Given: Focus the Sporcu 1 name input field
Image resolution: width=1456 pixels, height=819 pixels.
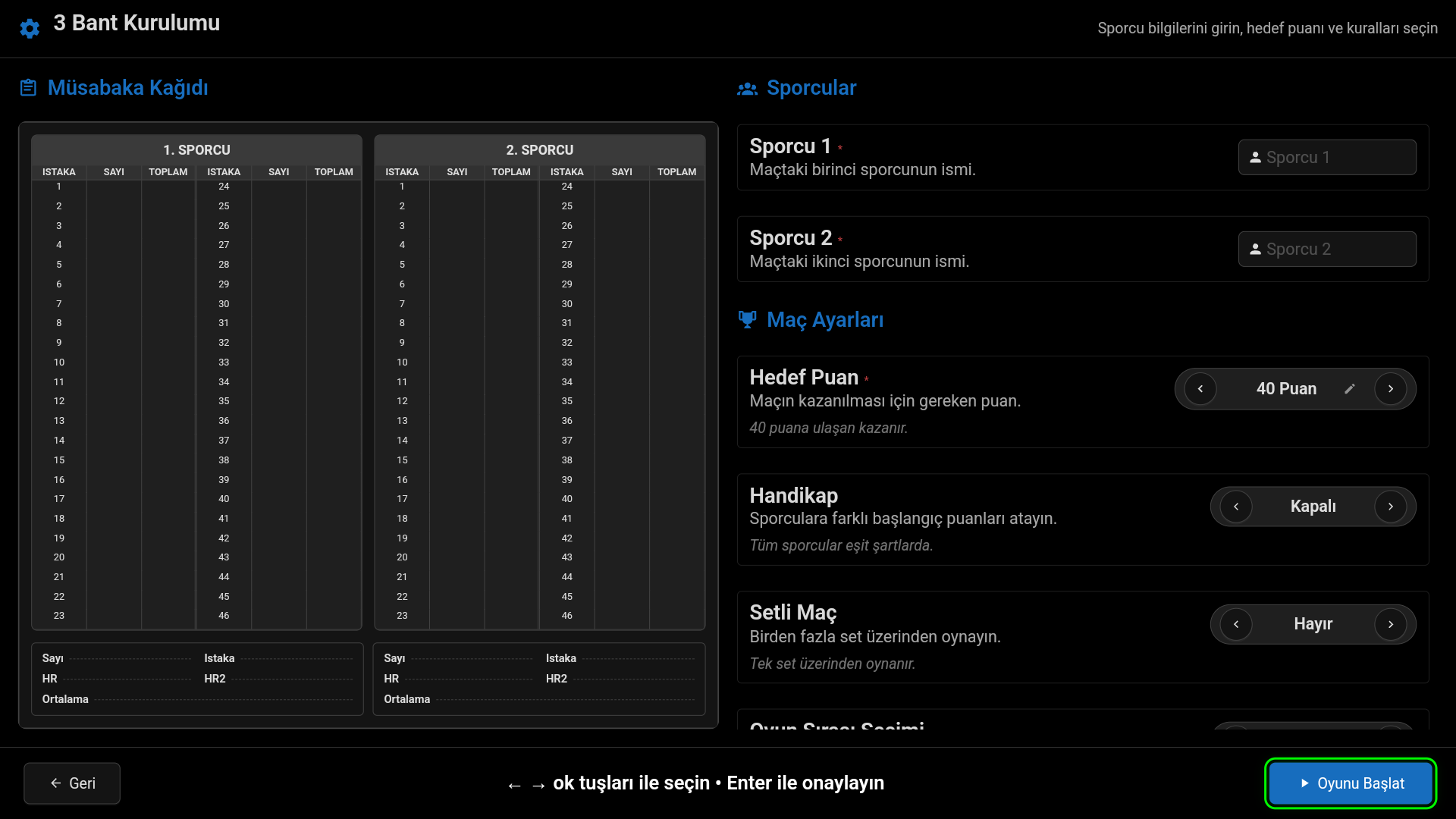Looking at the screenshot, I should click(1335, 158).
